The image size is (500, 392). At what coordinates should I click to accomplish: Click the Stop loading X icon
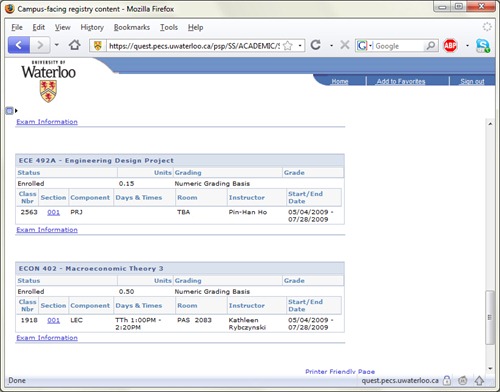tap(345, 45)
